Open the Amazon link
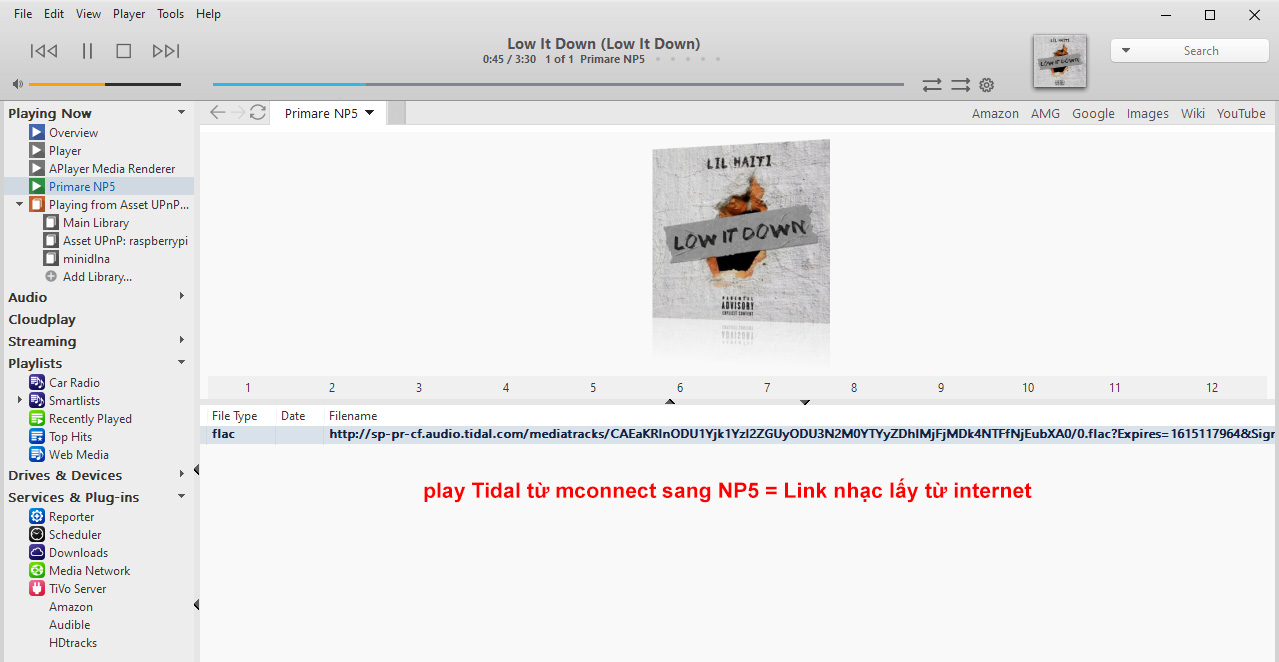The height and width of the screenshot is (662, 1279). [x=995, y=114]
